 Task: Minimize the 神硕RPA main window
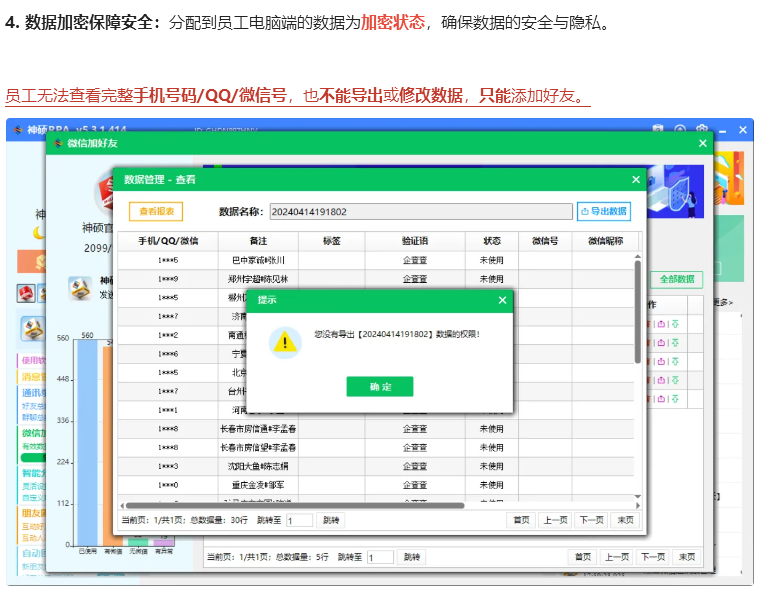[x=723, y=130]
